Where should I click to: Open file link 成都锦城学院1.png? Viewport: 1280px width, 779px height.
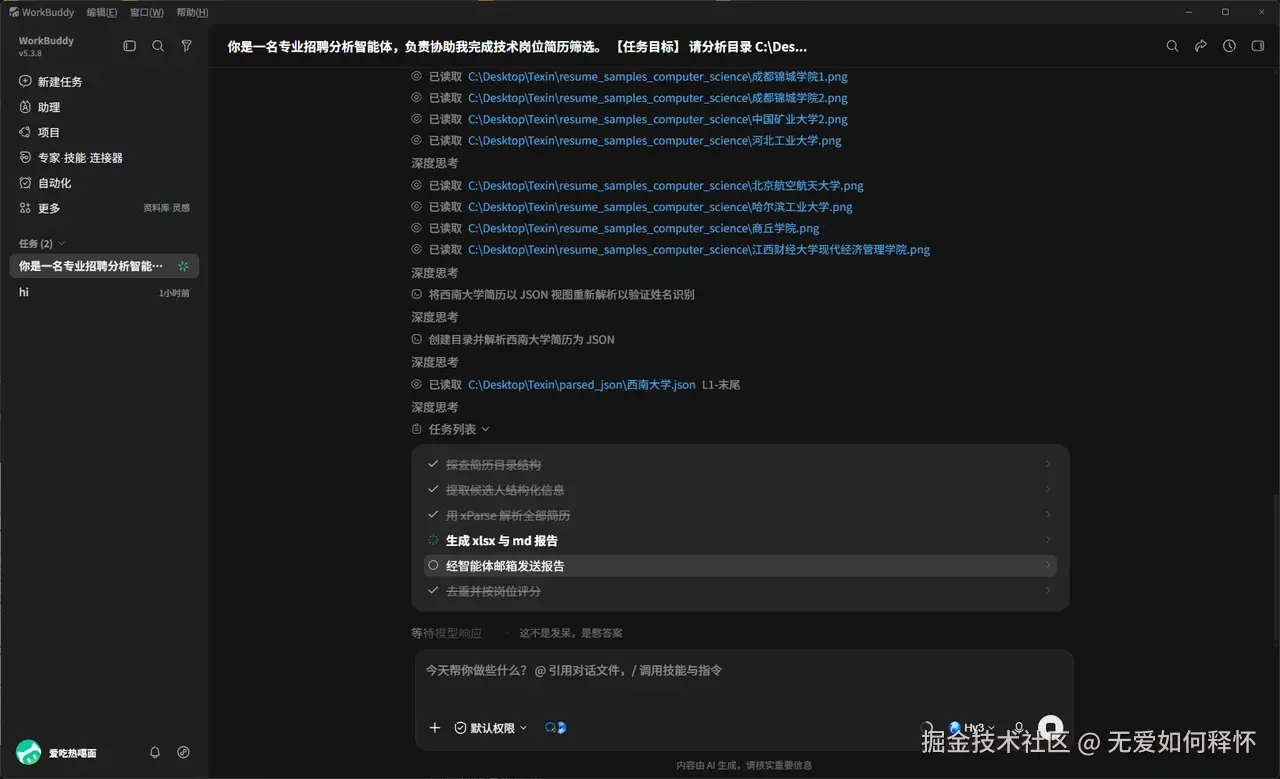[657, 76]
